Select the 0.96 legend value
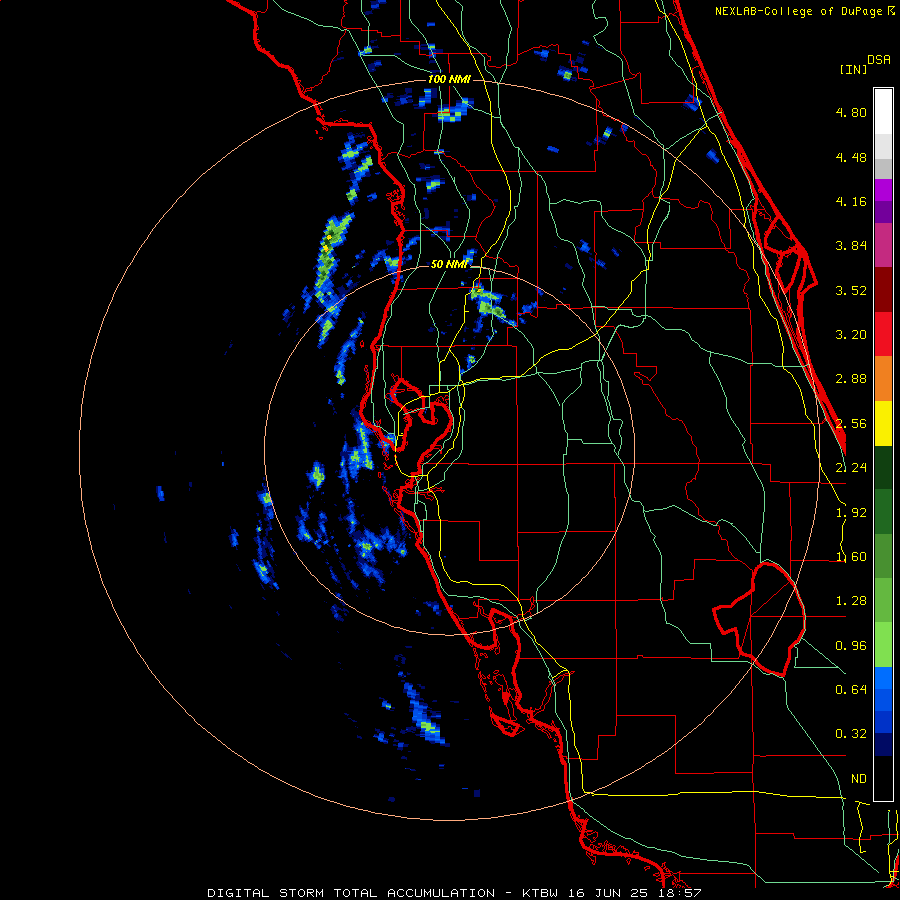Viewport: 900px width, 900px height. coord(851,646)
